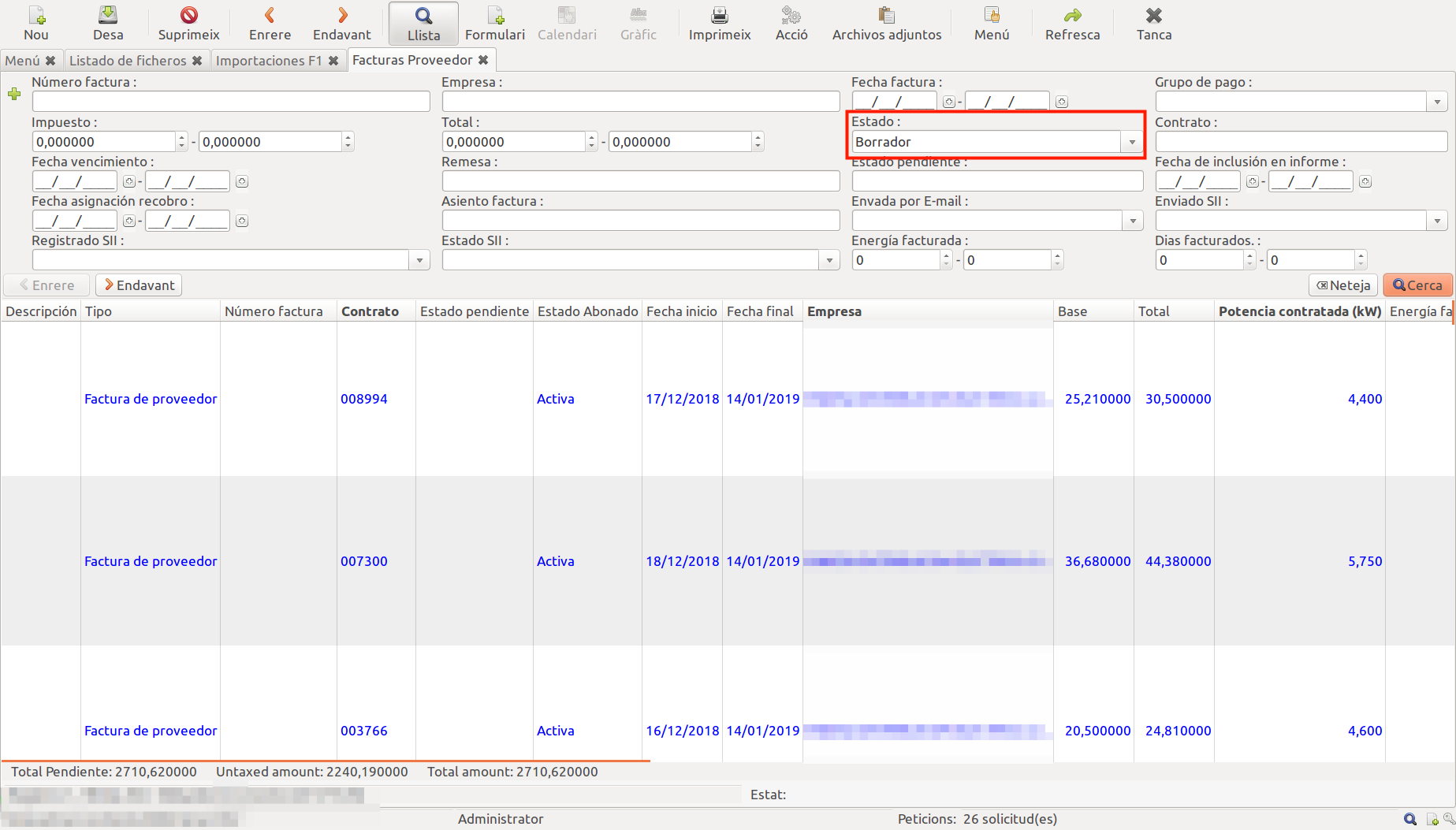Go forward with the Endavant toolbar arrow

(x=342, y=15)
